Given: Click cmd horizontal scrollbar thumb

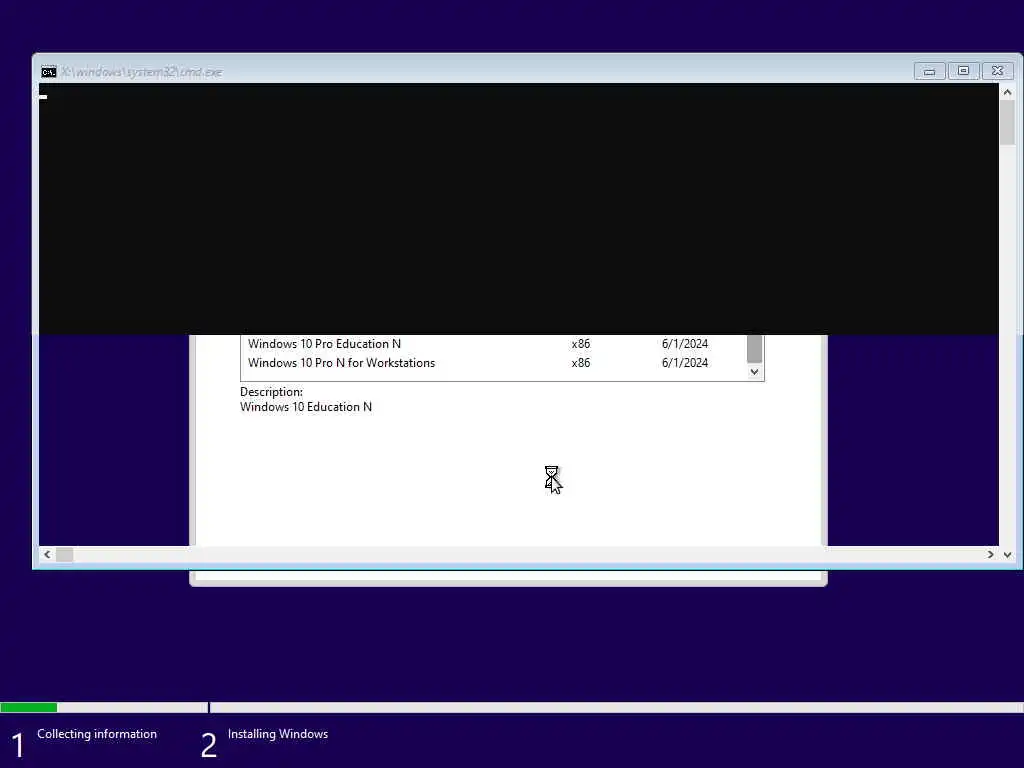Looking at the screenshot, I should (x=65, y=554).
